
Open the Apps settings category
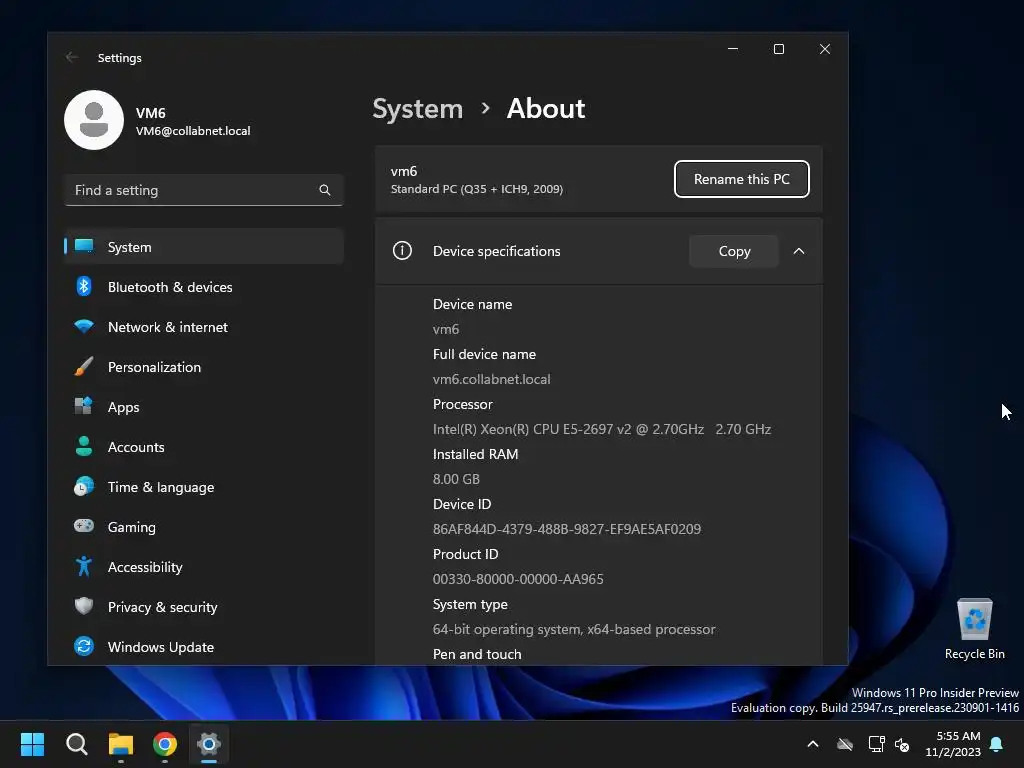point(204,407)
